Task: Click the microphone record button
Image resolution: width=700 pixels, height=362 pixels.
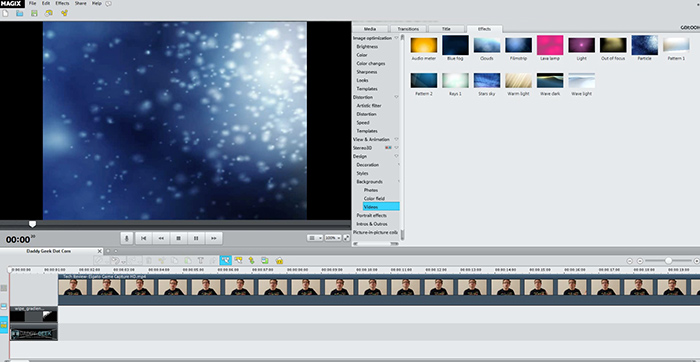Action: [x=126, y=238]
